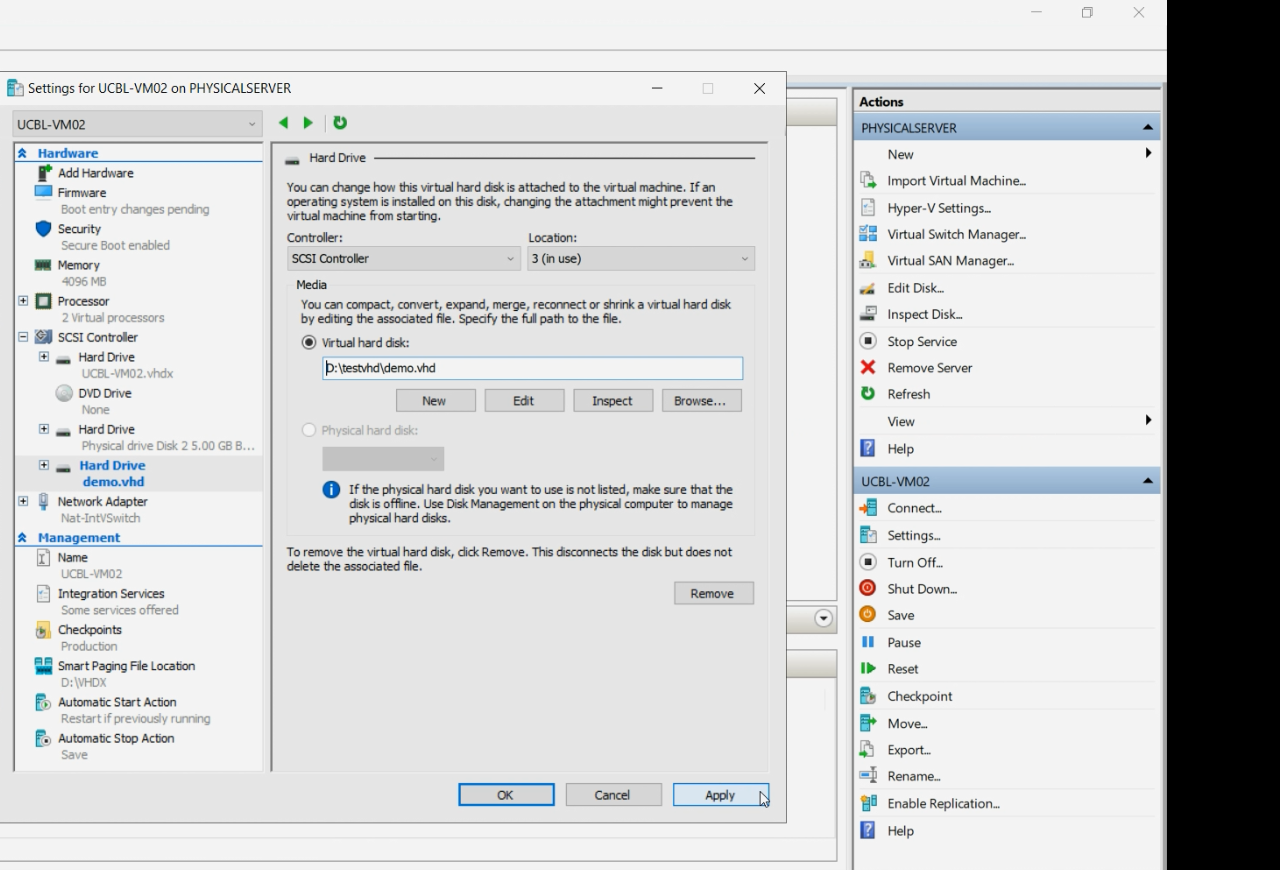Image resolution: width=1280 pixels, height=870 pixels.
Task: Click the Network Adapter icon
Action: (x=43, y=501)
